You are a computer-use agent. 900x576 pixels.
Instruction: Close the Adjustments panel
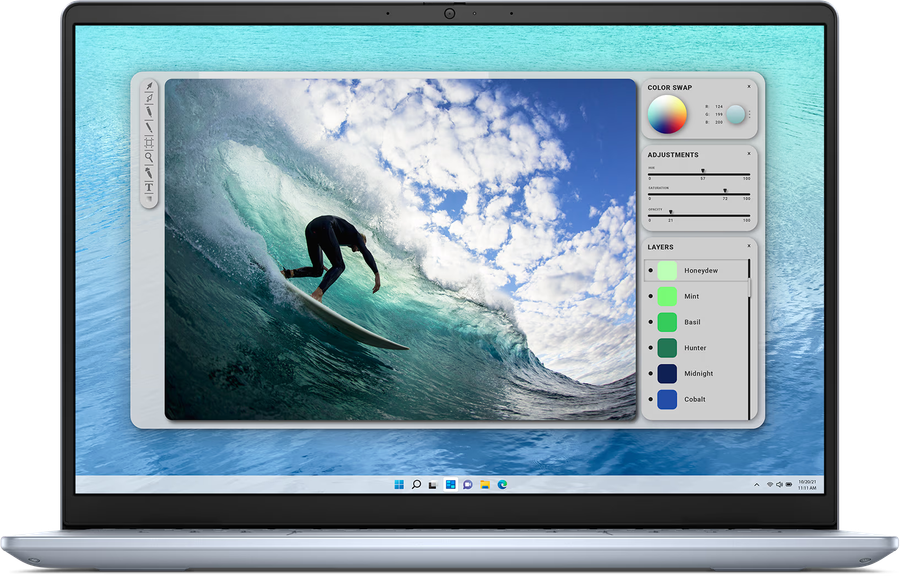(x=748, y=154)
